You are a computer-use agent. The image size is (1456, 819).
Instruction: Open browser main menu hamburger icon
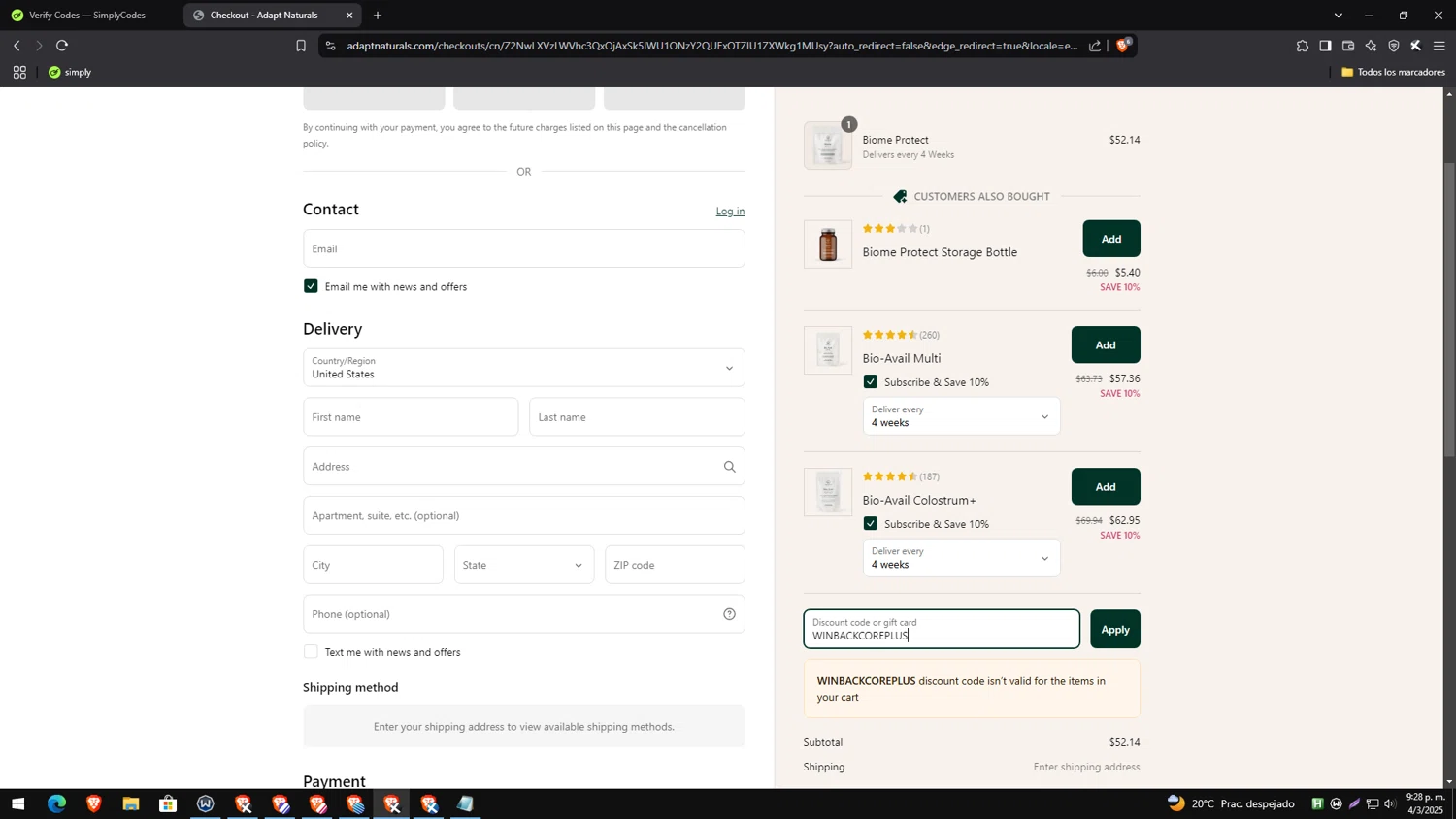[1439, 46]
